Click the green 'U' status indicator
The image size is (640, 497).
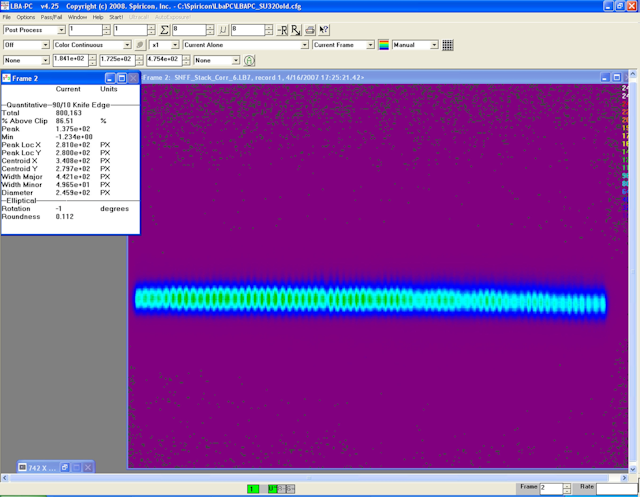tap(272, 488)
